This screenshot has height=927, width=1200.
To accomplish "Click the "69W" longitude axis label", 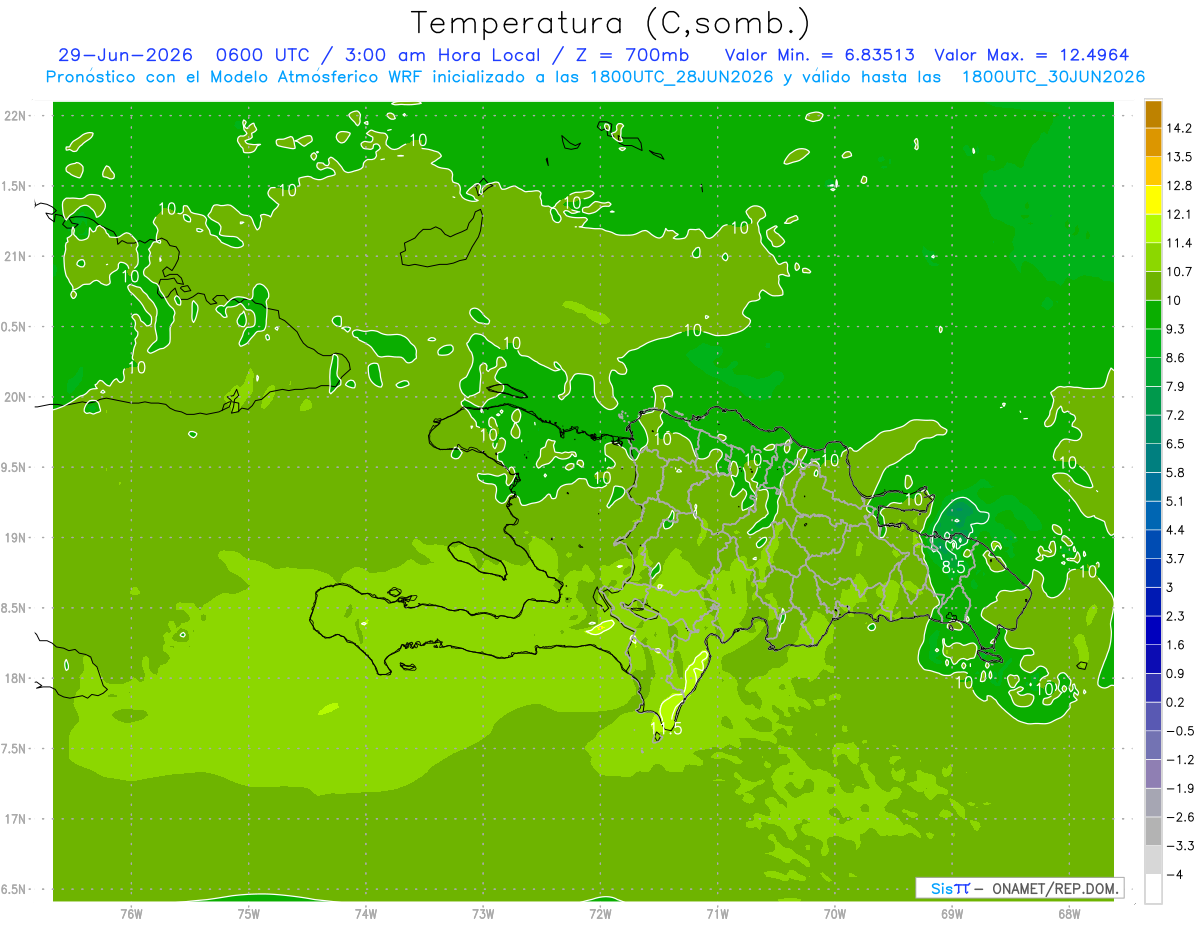I will pos(951,913).
